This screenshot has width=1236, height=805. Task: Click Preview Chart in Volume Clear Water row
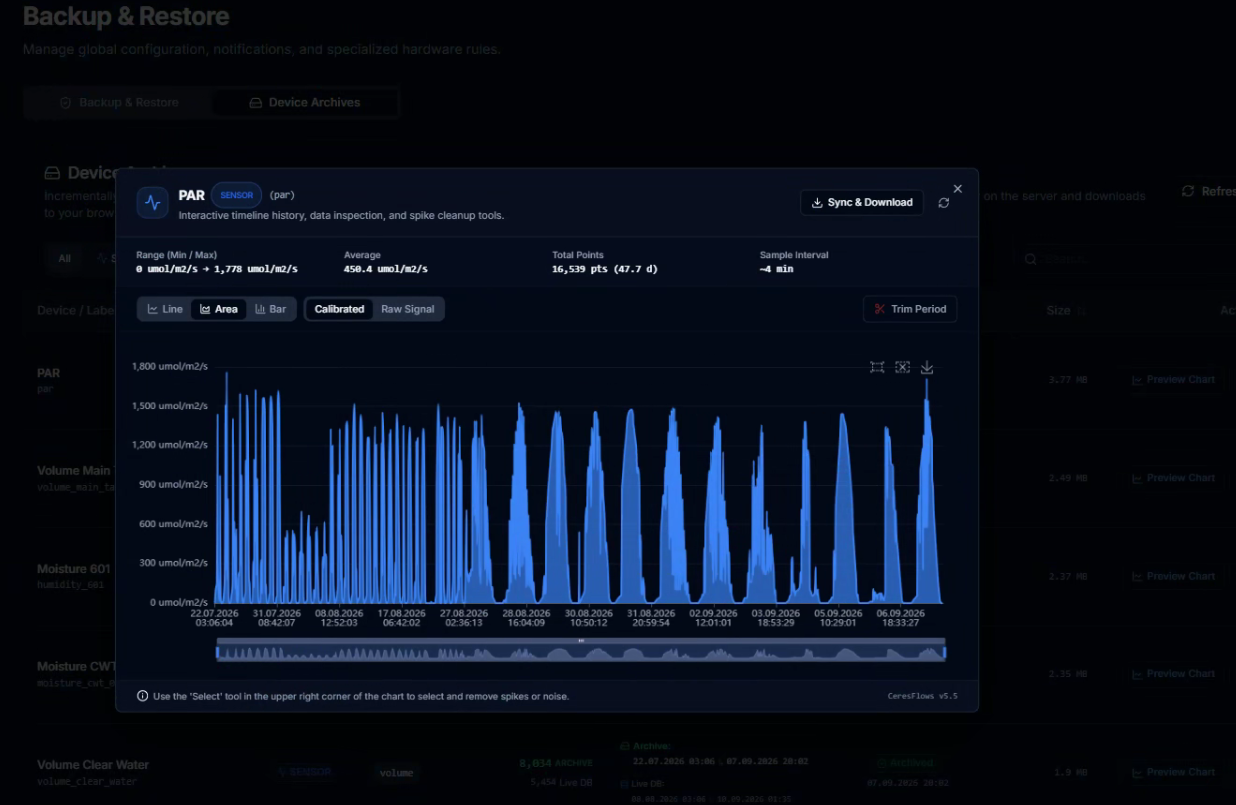click(1172, 772)
